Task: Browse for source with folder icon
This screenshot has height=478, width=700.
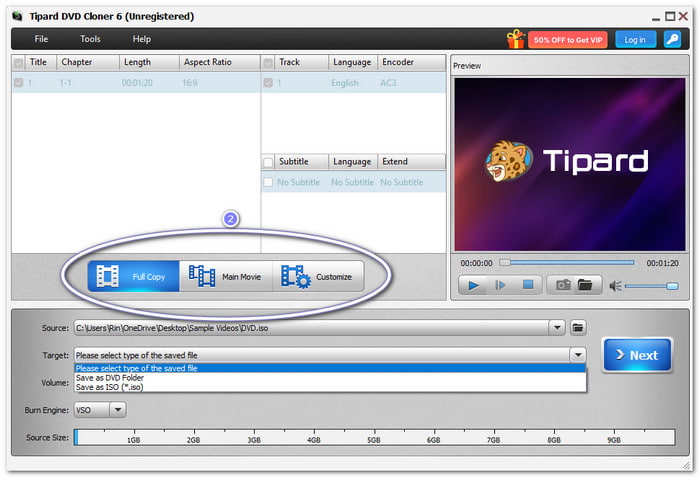Action: [x=578, y=328]
